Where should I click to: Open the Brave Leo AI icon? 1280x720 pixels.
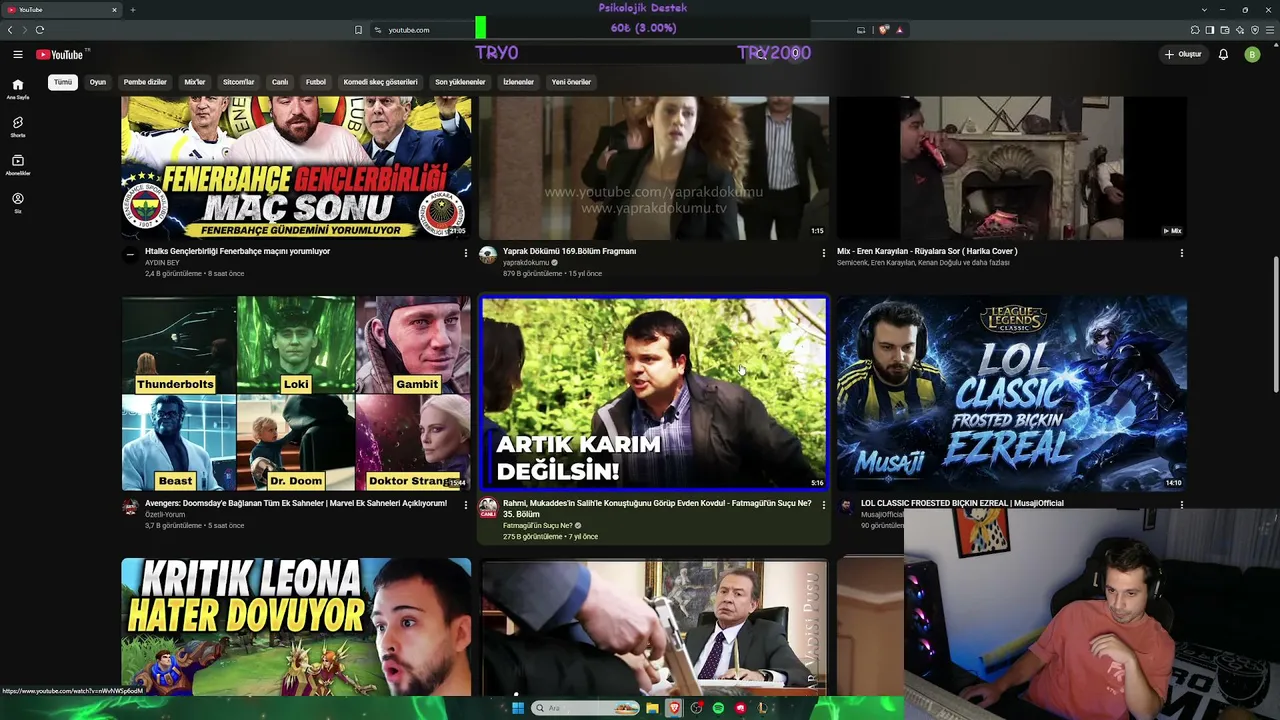[1240, 30]
